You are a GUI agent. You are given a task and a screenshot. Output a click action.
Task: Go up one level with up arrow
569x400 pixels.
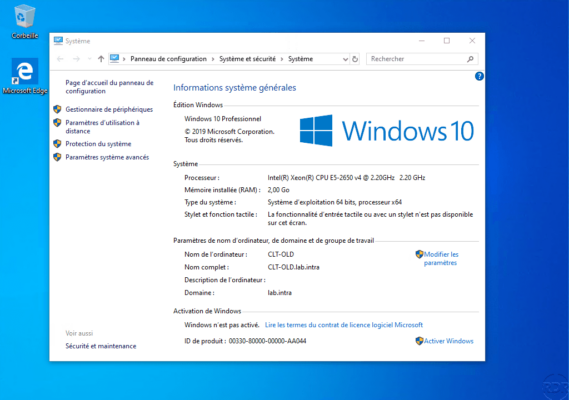(101, 59)
